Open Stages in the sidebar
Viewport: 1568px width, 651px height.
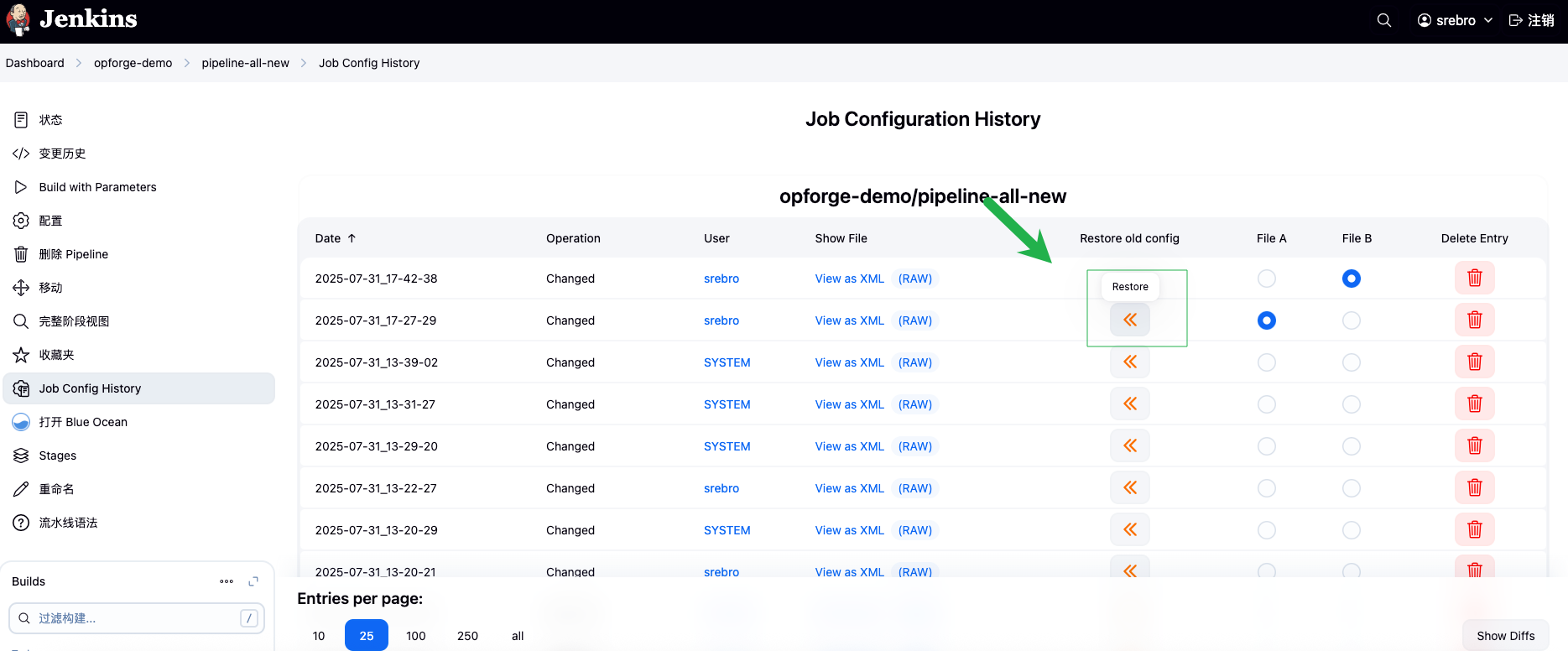[x=57, y=456]
